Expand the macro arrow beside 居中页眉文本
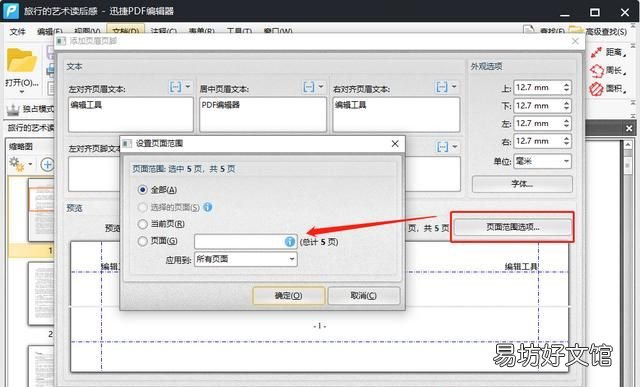The height and width of the screenshot is (387, 640). (321, 87)
